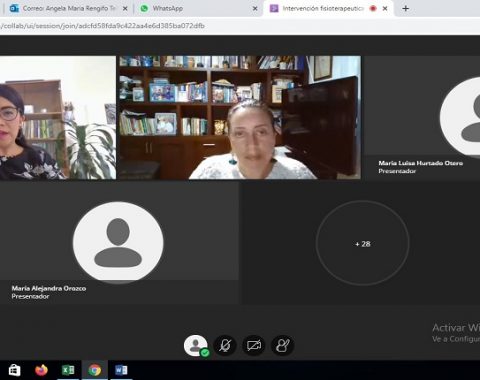Image resolution: width=480 pixels, height=380 pixels.
Task: Open Word from the taskbar
Action: (121, 370)
